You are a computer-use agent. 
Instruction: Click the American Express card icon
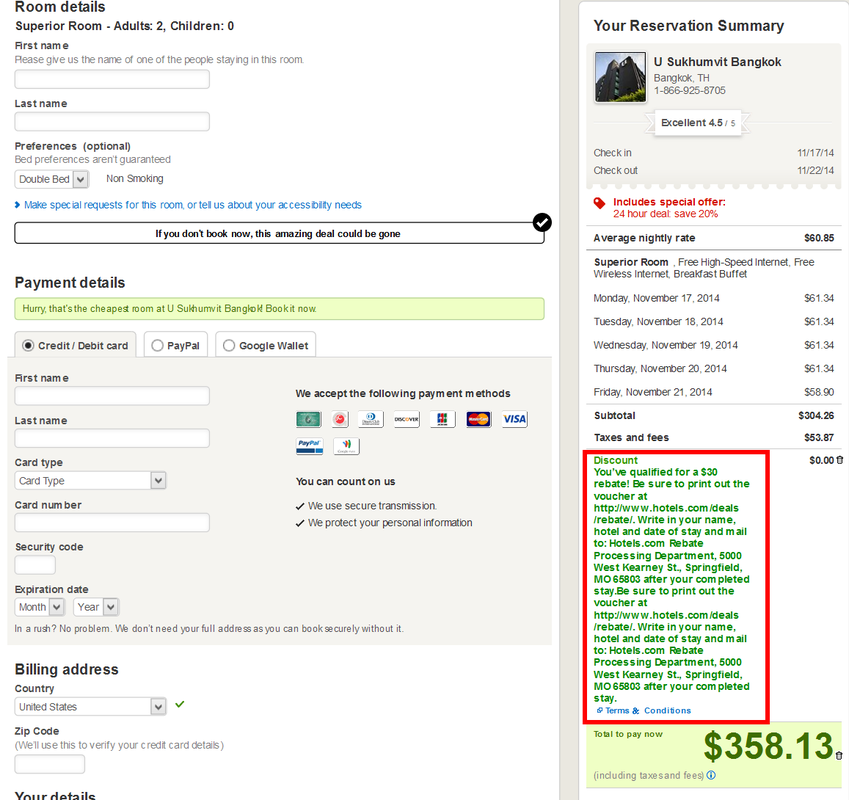[x=309, y=419]
